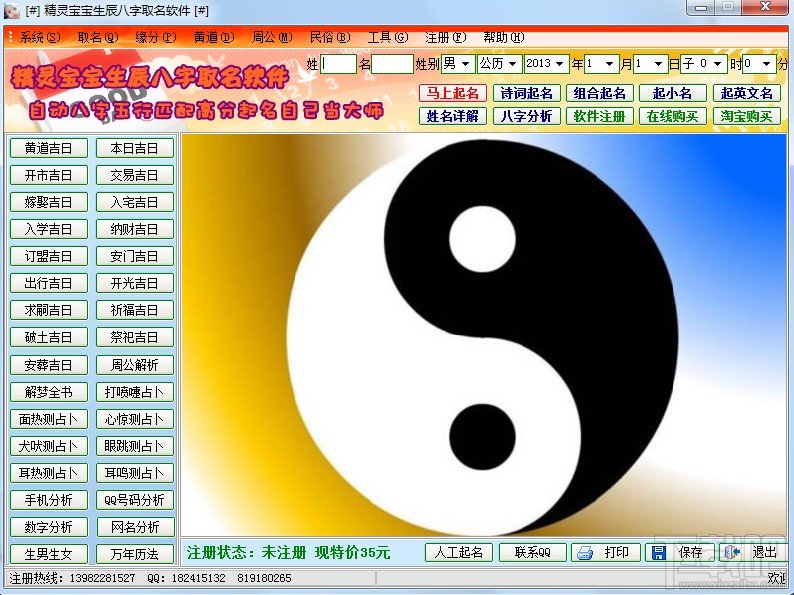Screen dimensions: 794x595
Task: Open the 系统(S) menu
Action: click(39, 37)
